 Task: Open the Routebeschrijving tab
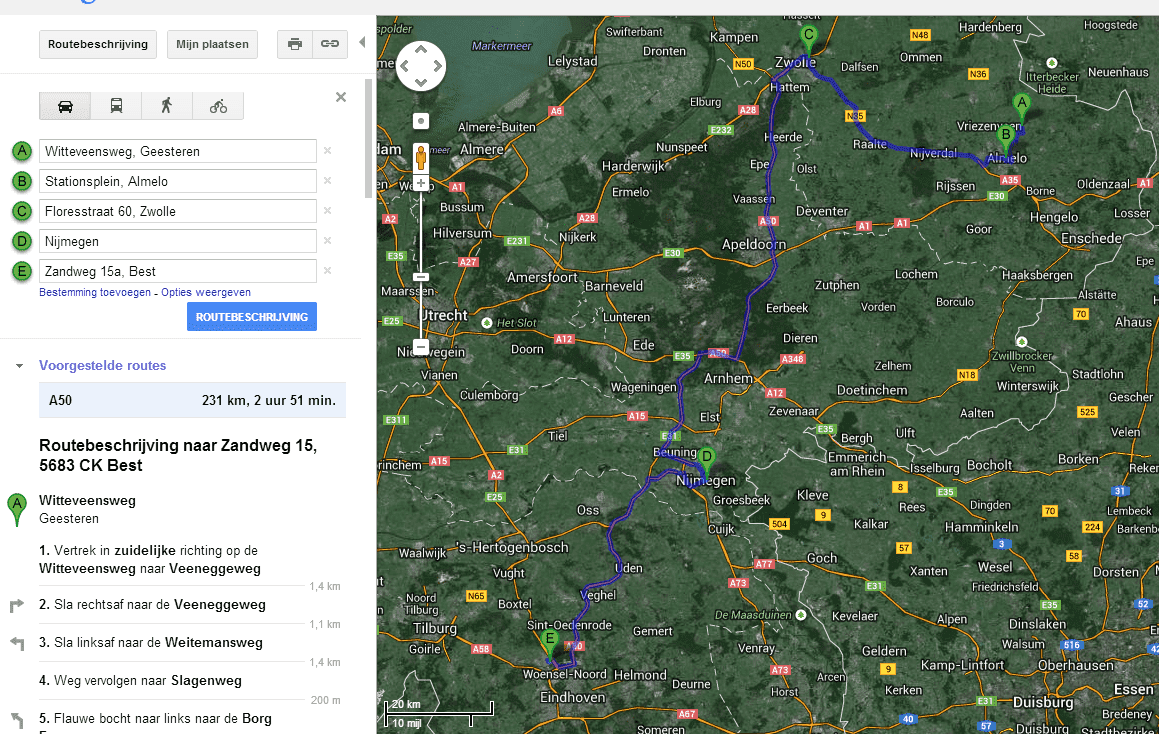coord(98,44)
